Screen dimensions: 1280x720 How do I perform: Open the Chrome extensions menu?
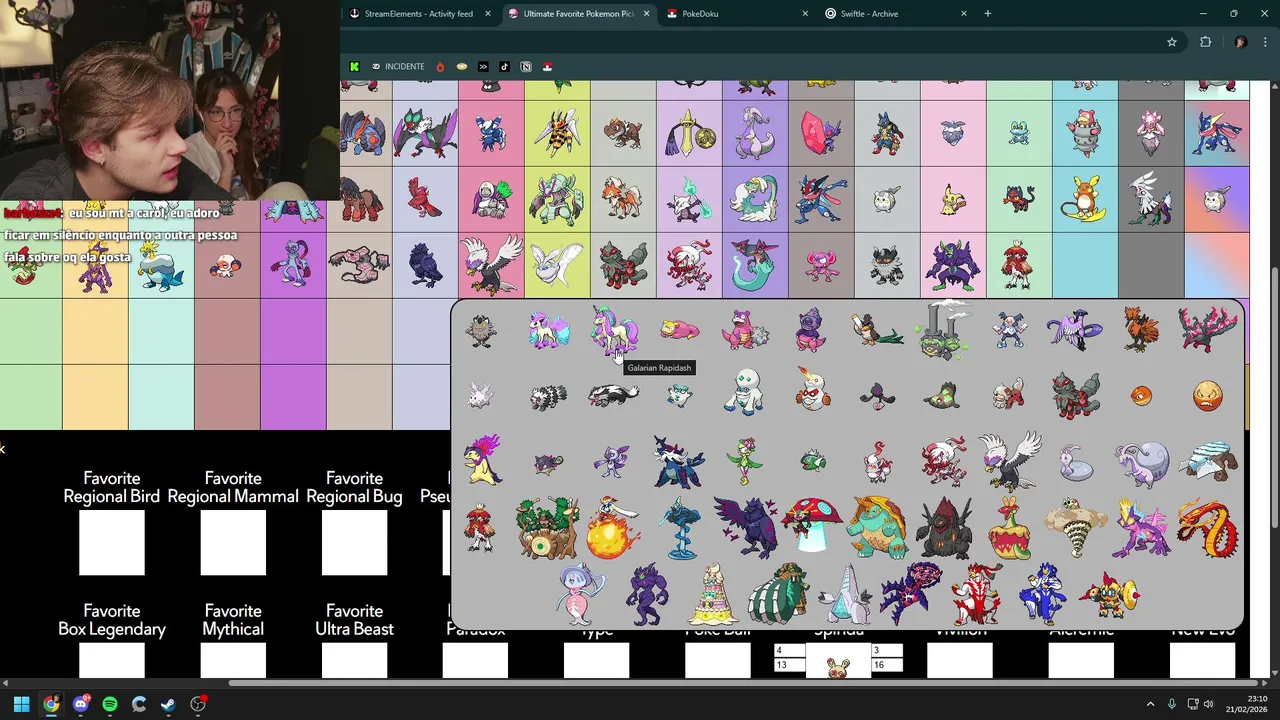coord(1205,42)
